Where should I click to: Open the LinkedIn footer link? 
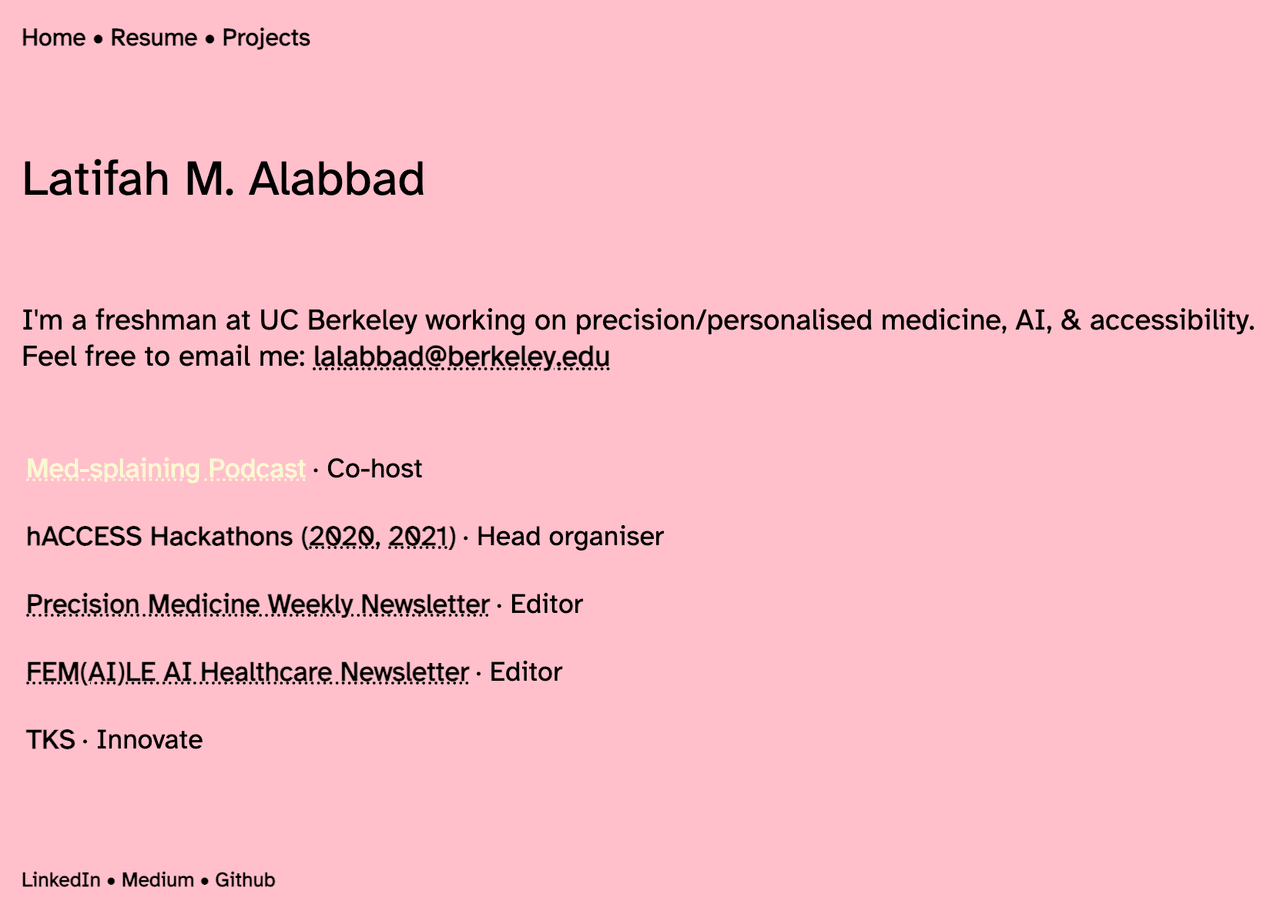(61, 880)
